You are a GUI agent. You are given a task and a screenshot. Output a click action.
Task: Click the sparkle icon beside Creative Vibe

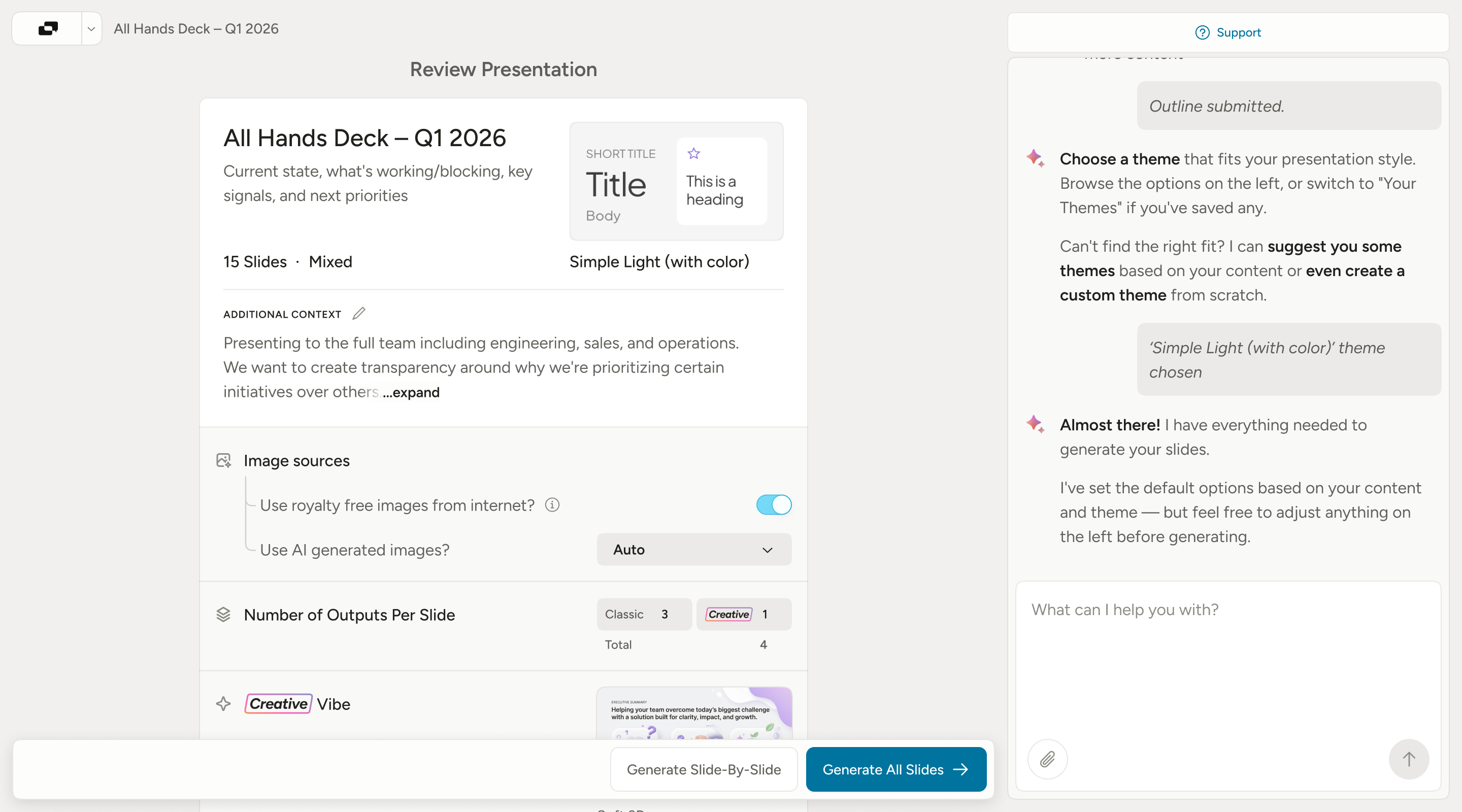[223, 703]
